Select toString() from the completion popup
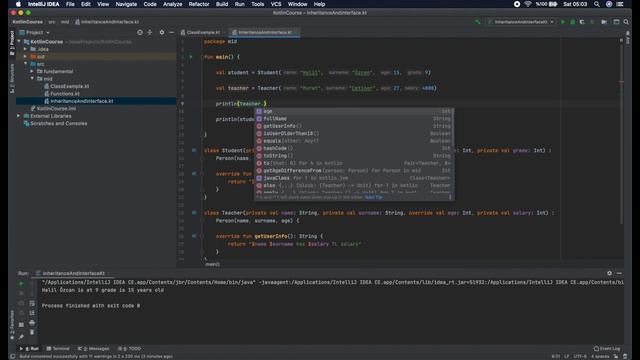 (x=354, y=156)
